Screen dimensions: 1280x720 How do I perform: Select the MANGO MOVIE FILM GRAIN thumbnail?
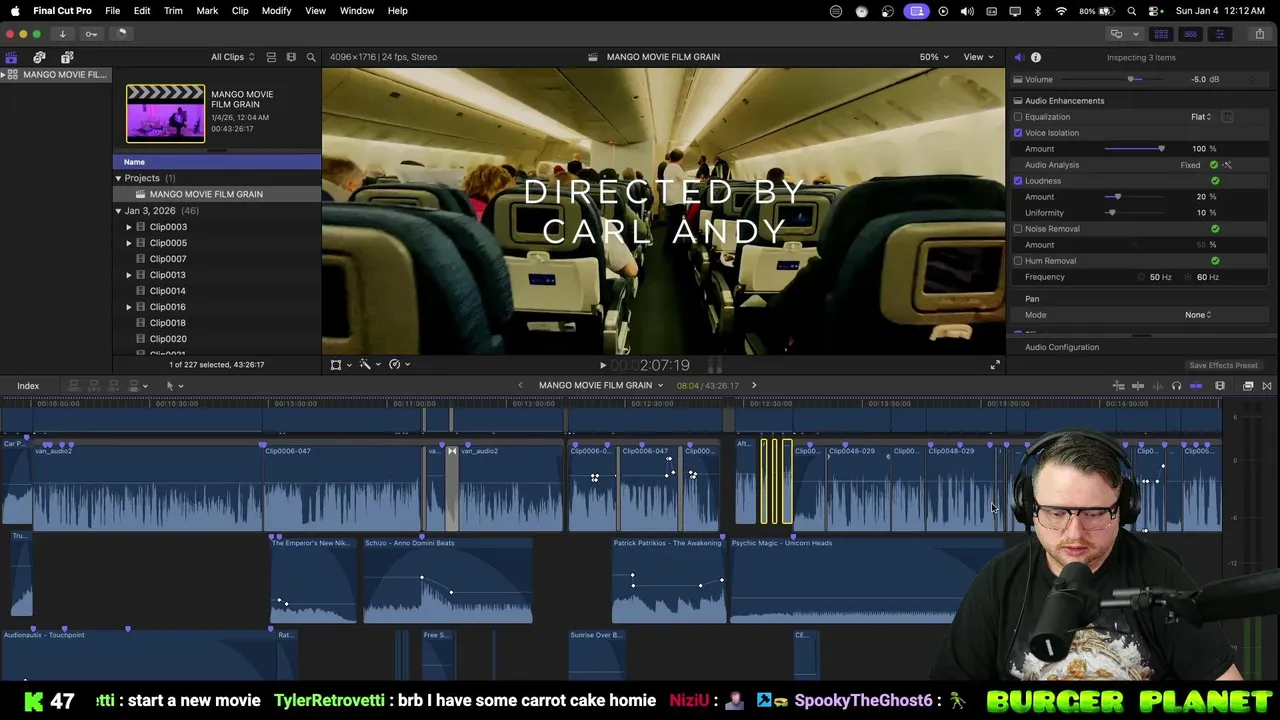pos(165,113)
